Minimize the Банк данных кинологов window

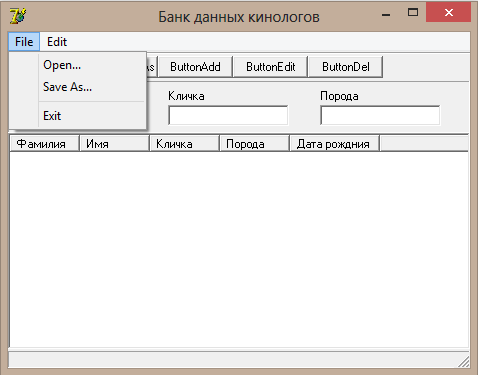(386, 14)
